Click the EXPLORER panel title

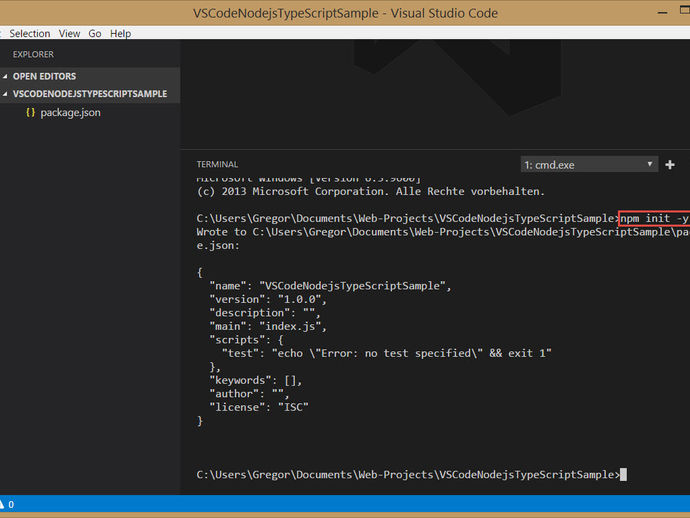tap(33, 55)
